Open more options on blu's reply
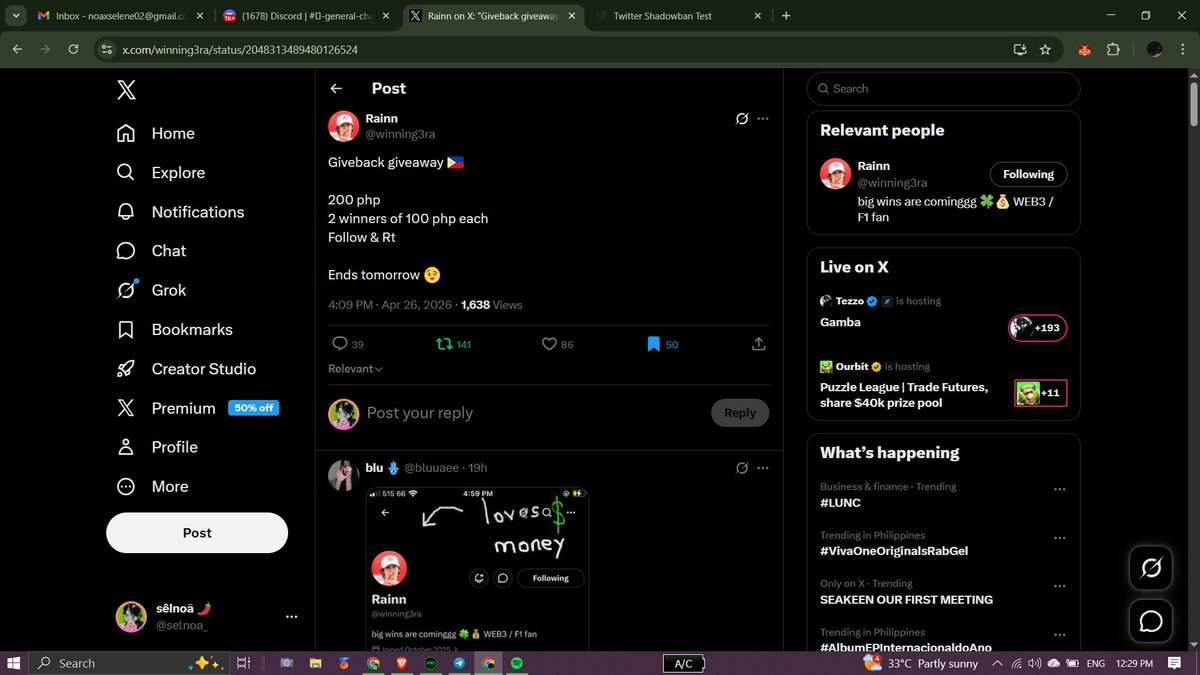 click(x=763, y=468)
